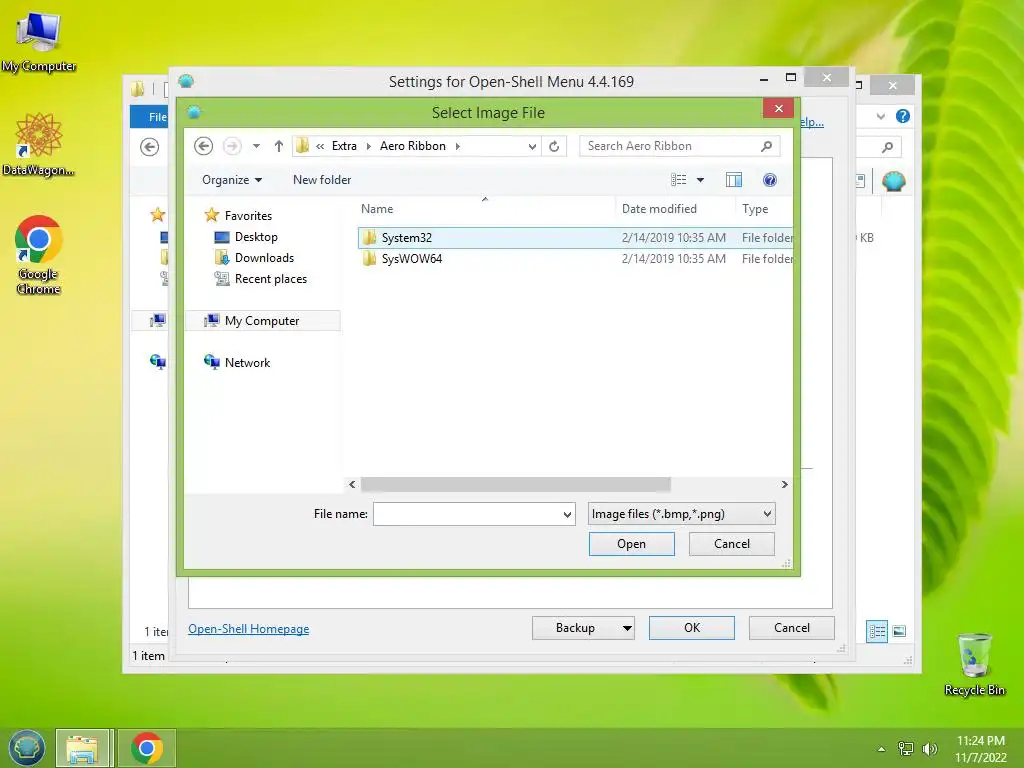Cancel the Select Image File dialog

(731, 544)
